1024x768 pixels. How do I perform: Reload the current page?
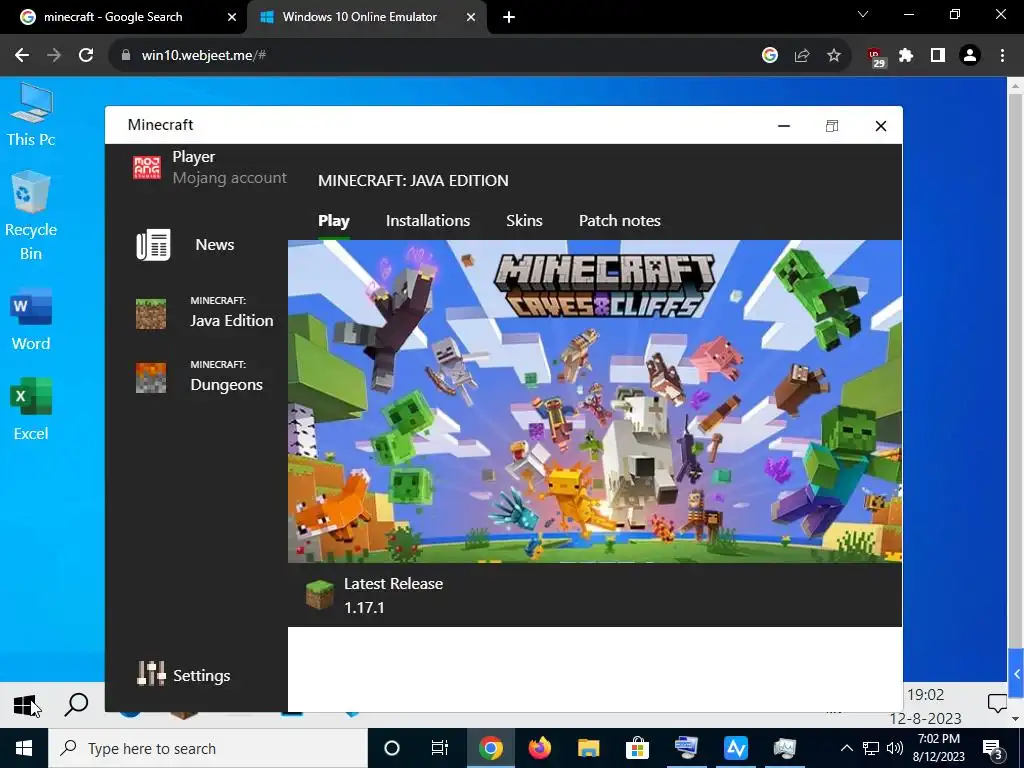[x=86, y=56]
